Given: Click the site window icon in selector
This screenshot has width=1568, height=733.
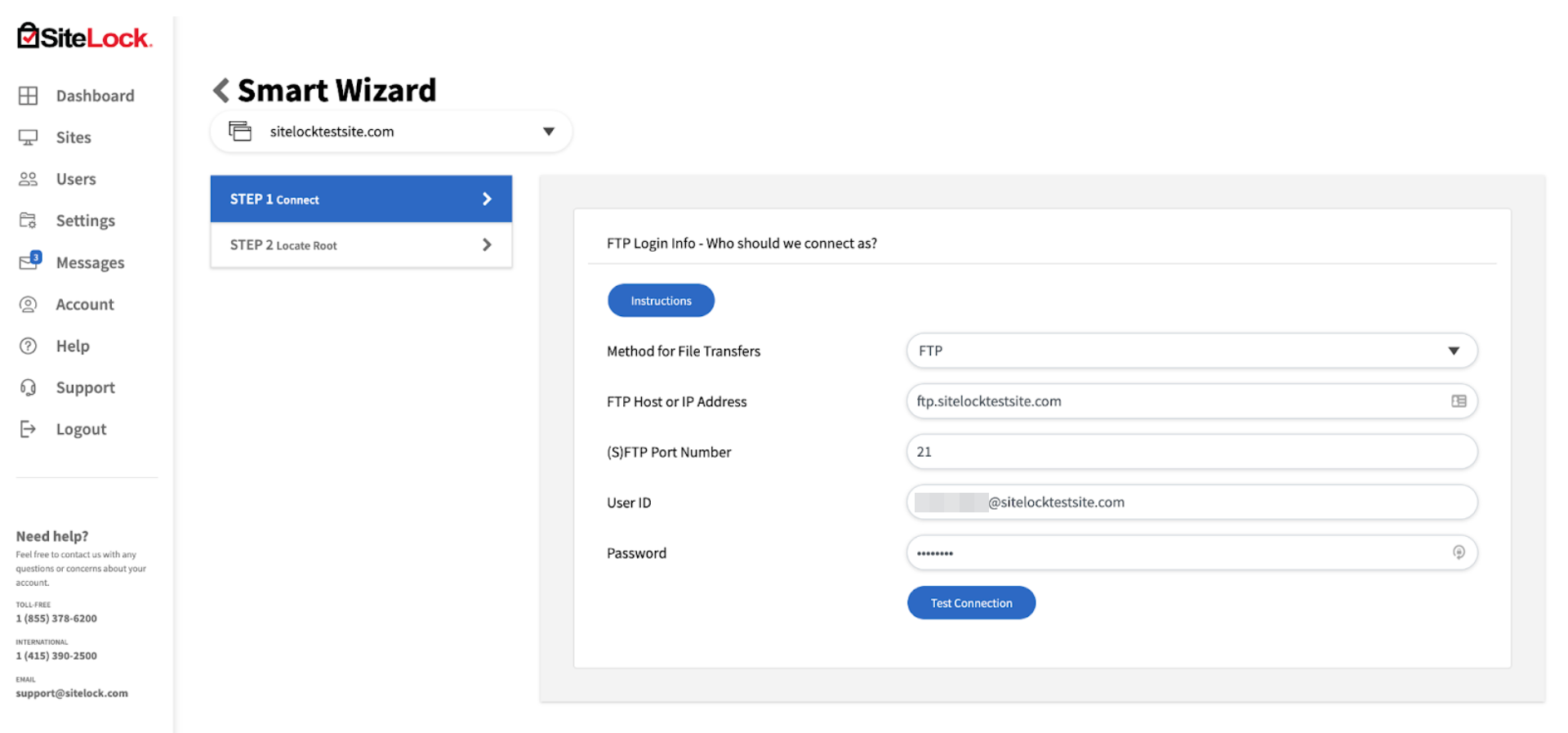Looking at the screenshot, I should 240,131.
